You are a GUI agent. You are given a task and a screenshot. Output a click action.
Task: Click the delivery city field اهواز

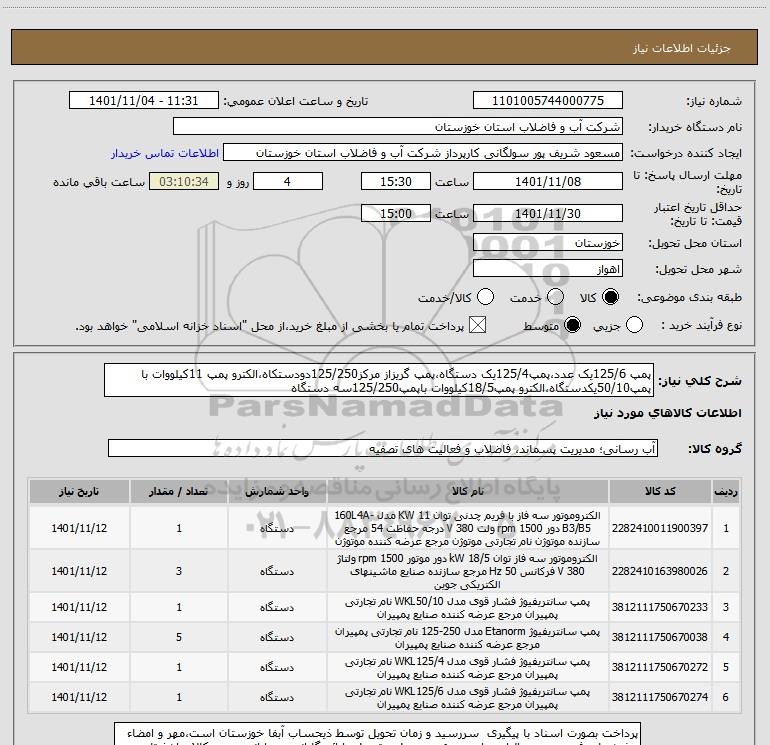click(x=548, y=269)
